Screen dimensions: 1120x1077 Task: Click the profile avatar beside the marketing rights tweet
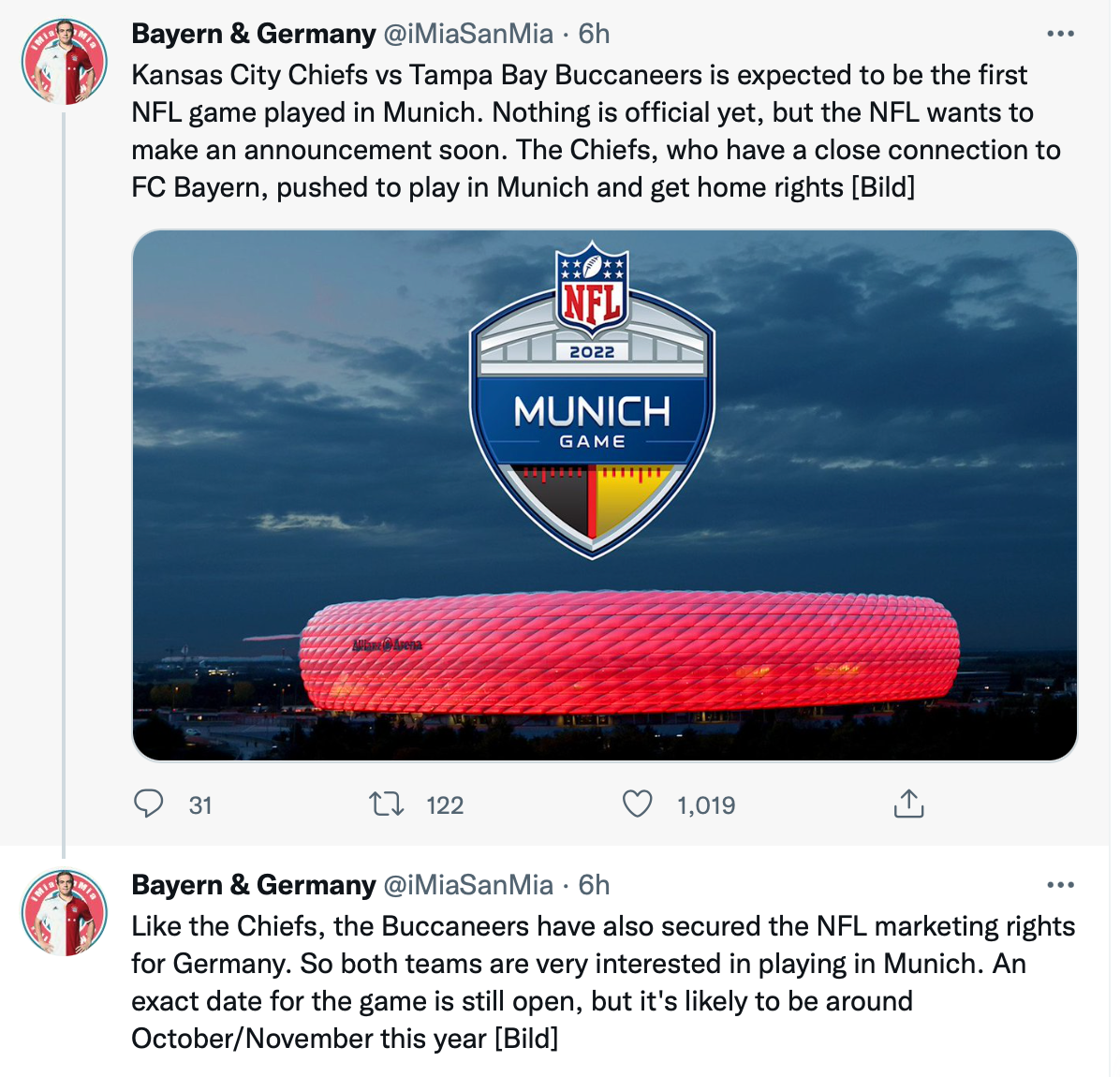click(65, 913)
